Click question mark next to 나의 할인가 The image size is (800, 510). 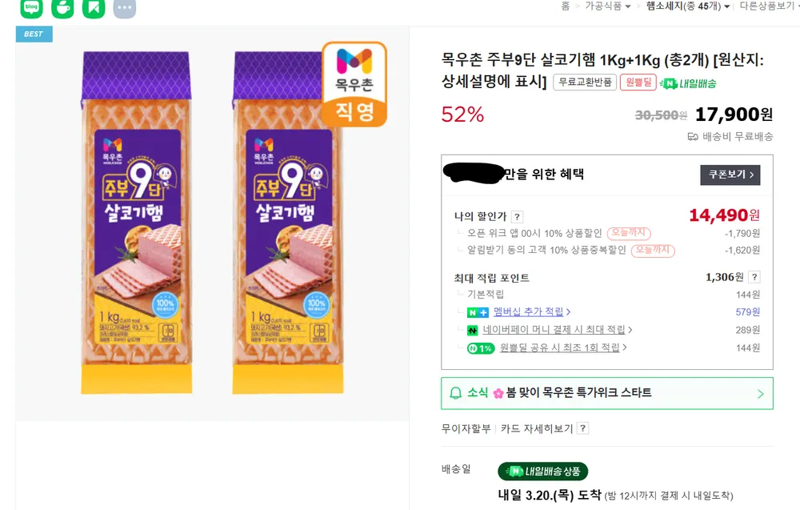pos(517,217)
